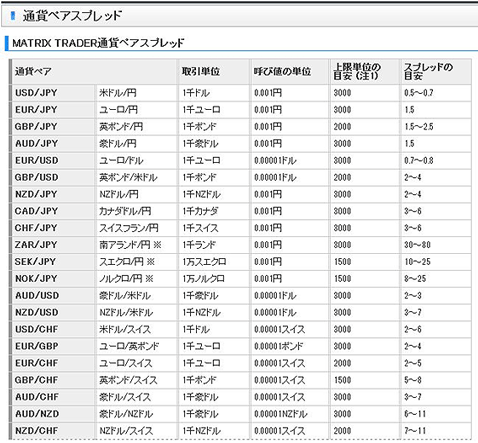Click the 南アランド/円 ※ name cell
This screenshot has width=478, height=443.
click(x=137, y=245)
